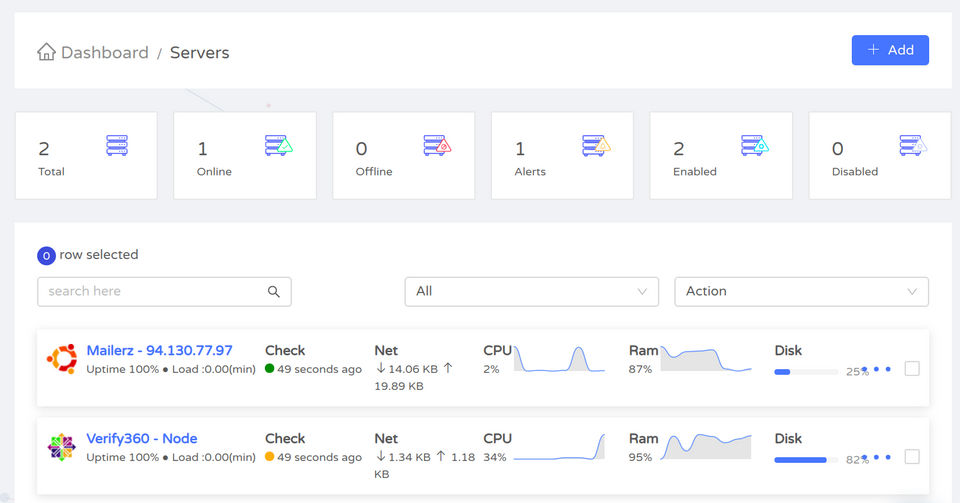This screenshot has width=960, height=503.
Task: Expand the Action dropdown
Action: 801,292
